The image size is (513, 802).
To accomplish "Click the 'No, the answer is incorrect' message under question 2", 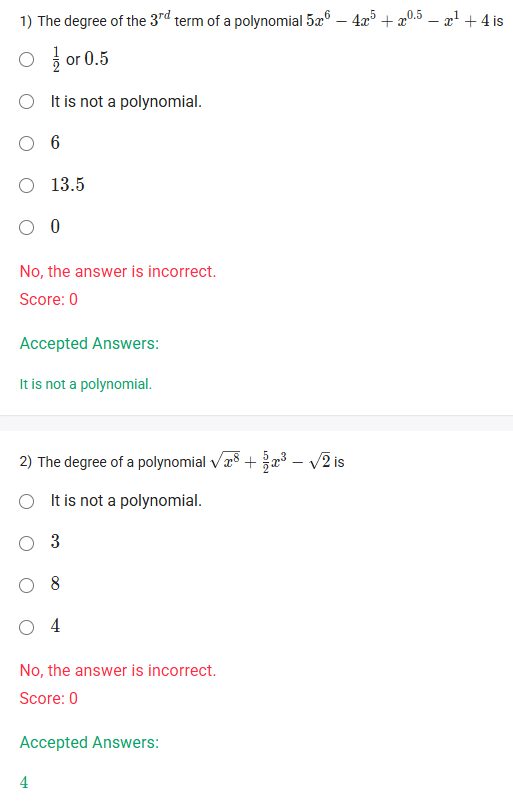I will (118, 670).
